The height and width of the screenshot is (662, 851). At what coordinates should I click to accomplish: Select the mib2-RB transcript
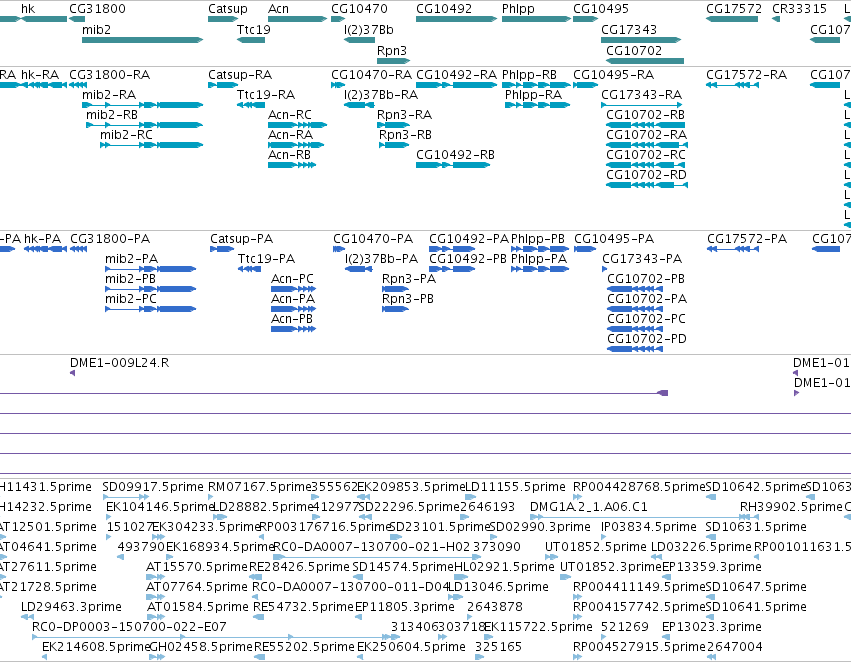tap(144, 125)
